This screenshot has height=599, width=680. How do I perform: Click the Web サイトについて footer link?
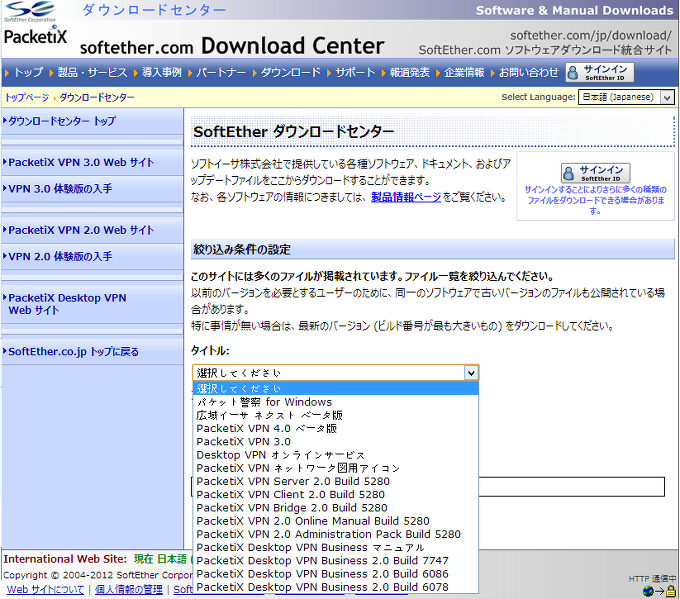tap(45, 589)
